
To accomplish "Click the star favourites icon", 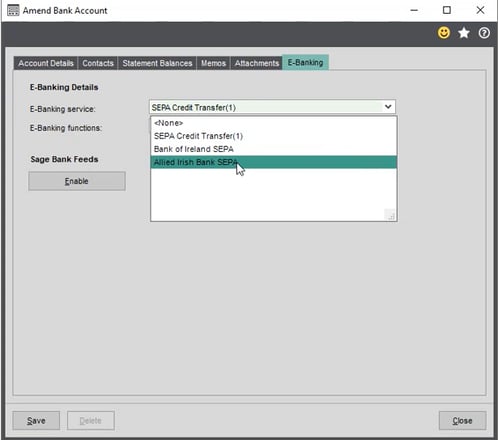I will tap(464, 33).
